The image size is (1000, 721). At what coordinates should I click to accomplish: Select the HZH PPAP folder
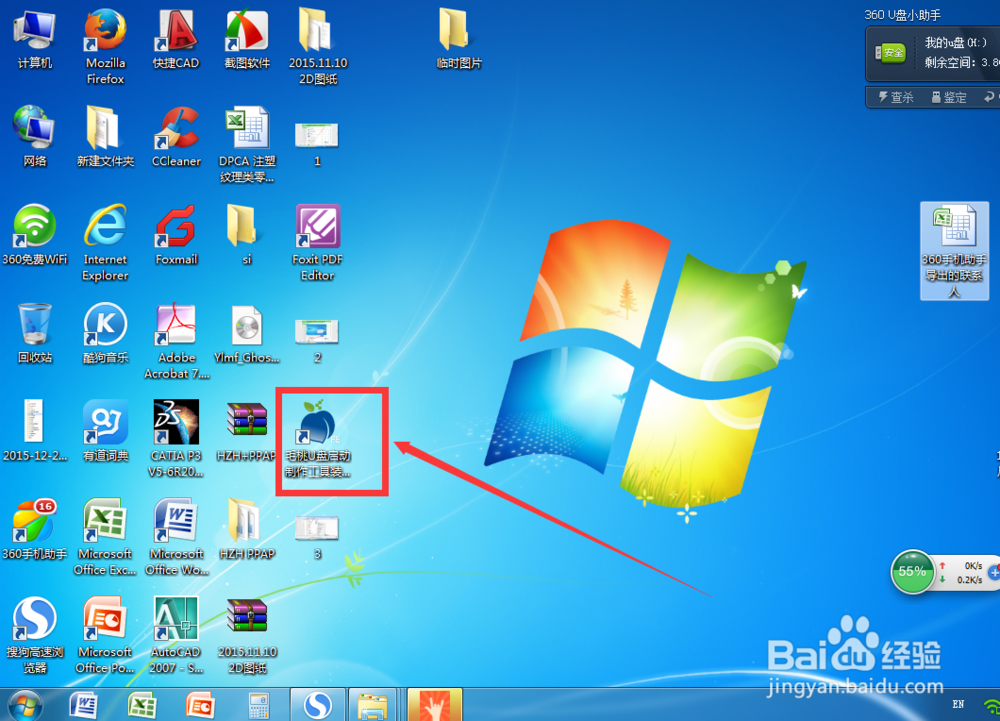coord(247,529)
